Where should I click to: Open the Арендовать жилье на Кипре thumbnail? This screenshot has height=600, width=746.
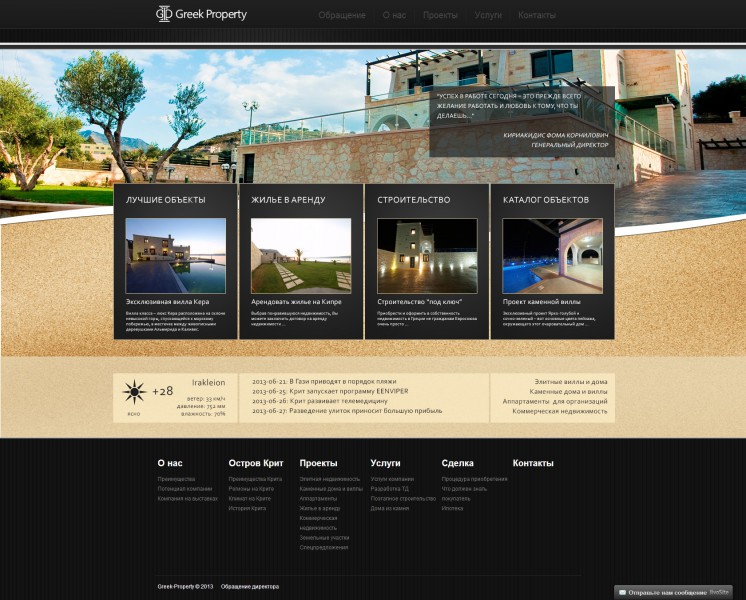(301, 256)
